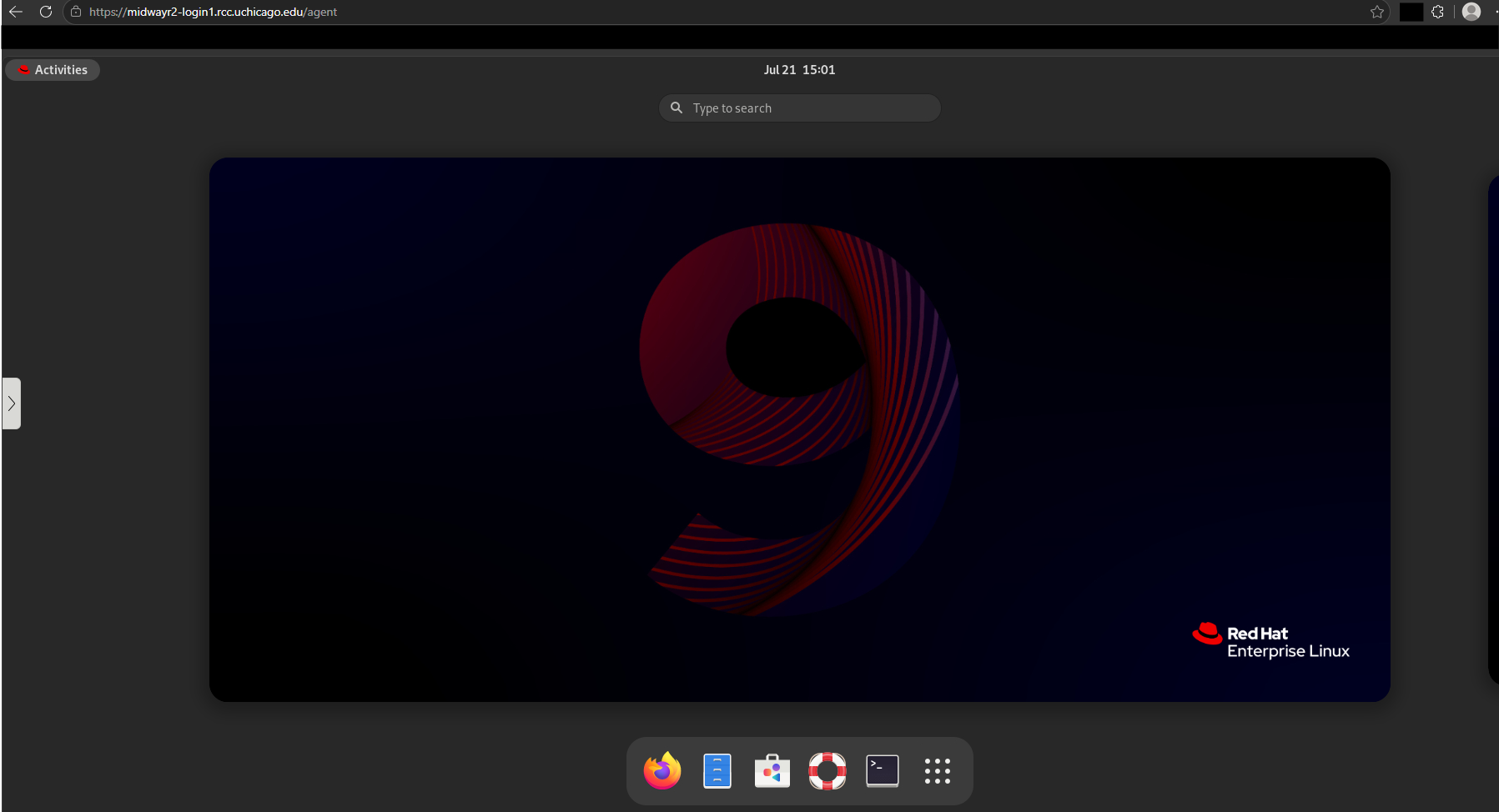View site info via the lock icon
Screen dimensions: 1499x812
click(76, 12)
